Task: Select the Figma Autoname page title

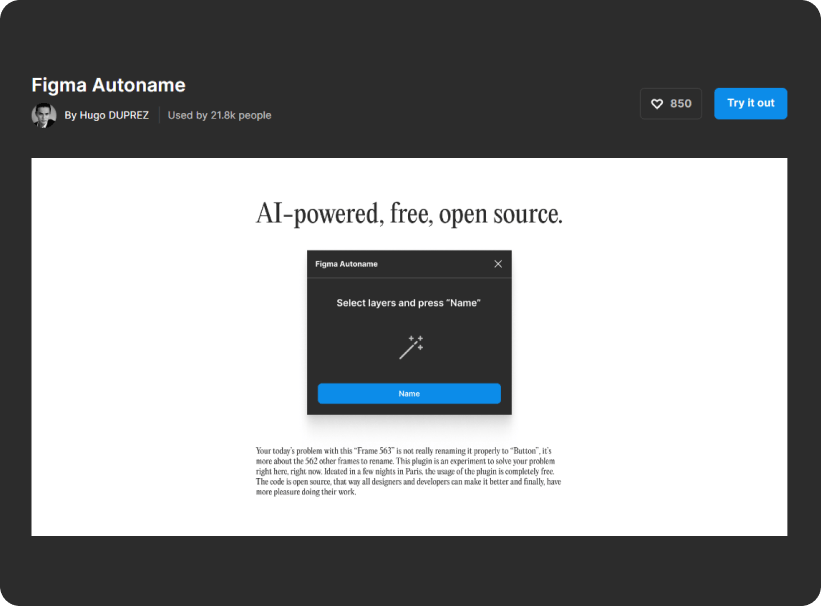Action: [x=108, y=85]
